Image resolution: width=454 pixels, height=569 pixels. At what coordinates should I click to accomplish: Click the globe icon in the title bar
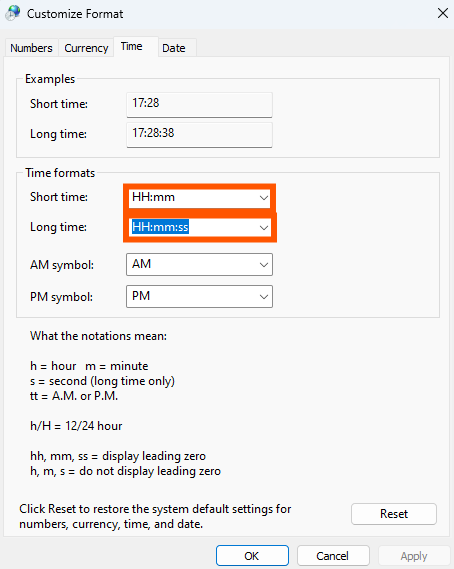[13, 13]
